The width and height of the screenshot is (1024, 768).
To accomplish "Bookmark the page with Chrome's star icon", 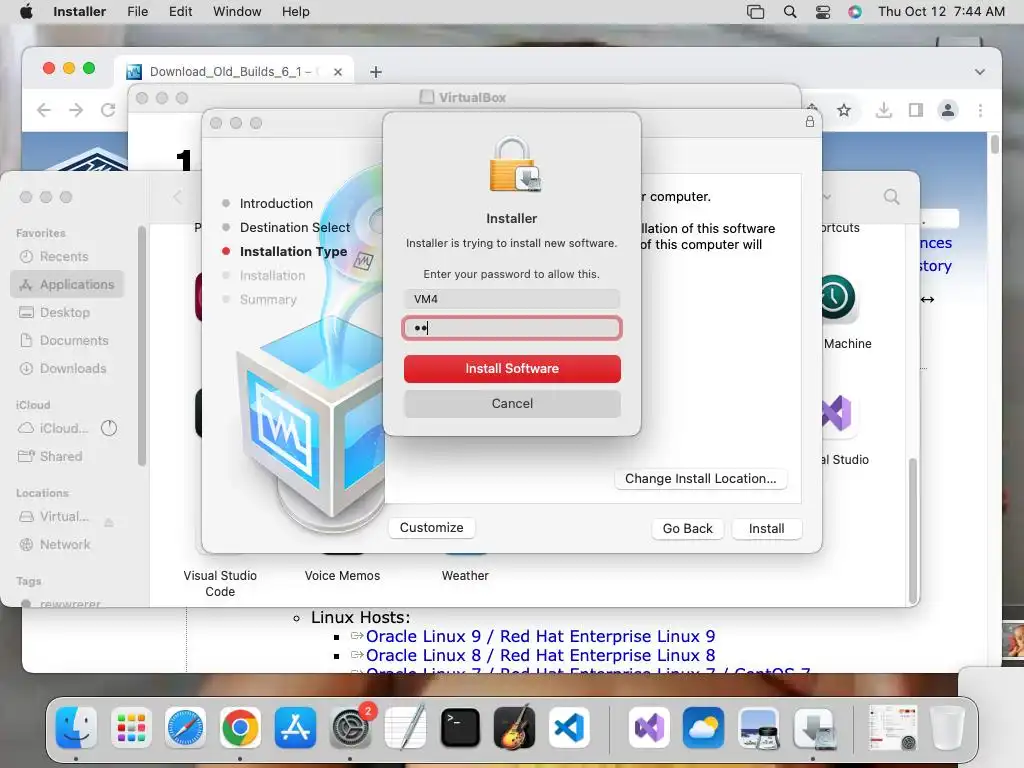I will [844, 110].
